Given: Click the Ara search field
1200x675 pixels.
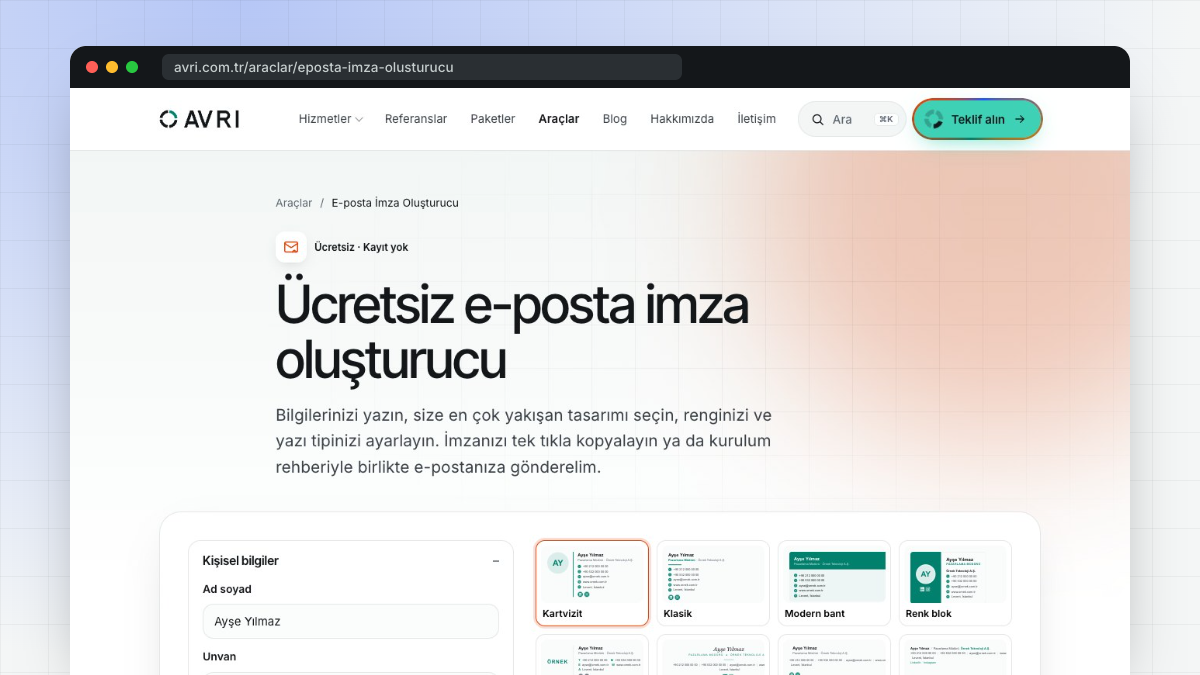Looking at the screenshot, I should click(852, 119).
